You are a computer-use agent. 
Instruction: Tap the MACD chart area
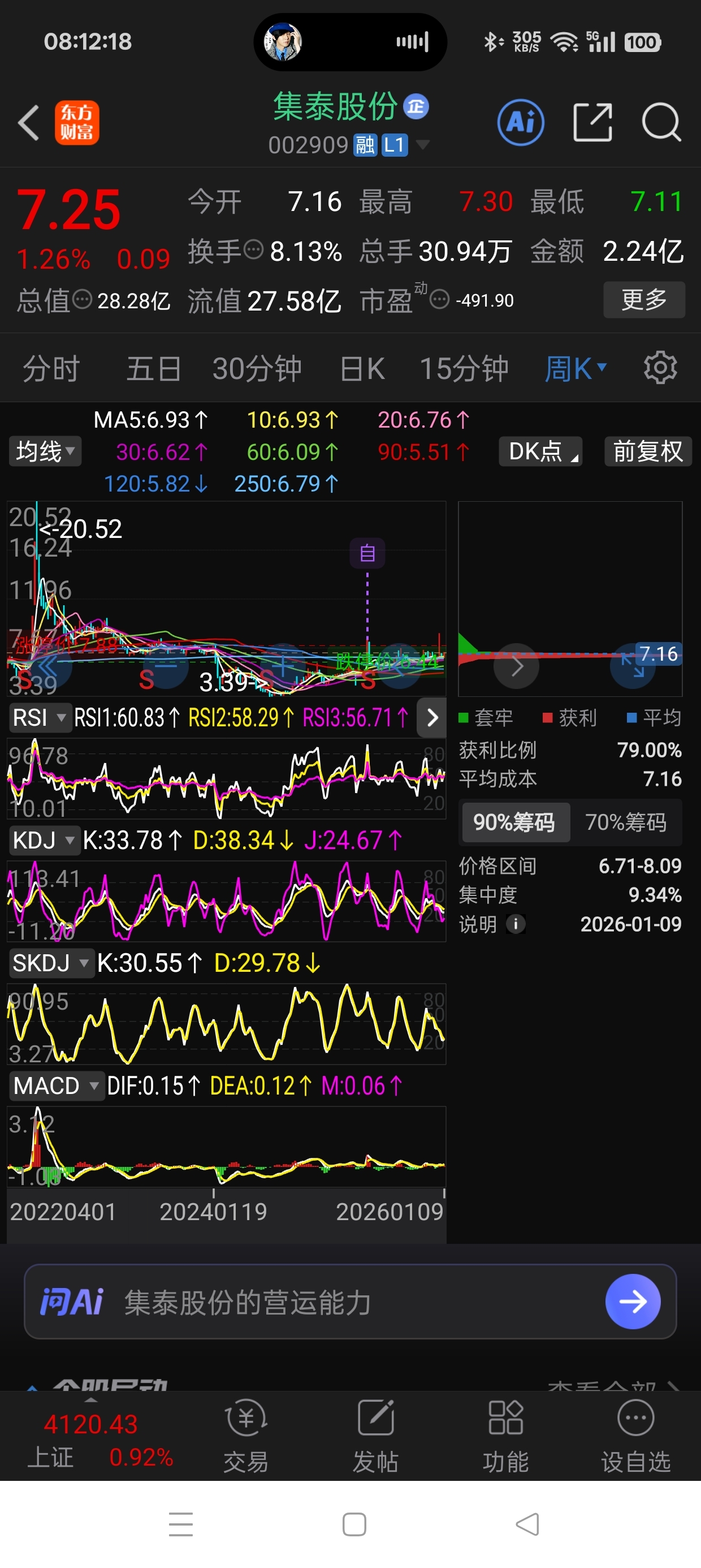[x=226, y=1145]
